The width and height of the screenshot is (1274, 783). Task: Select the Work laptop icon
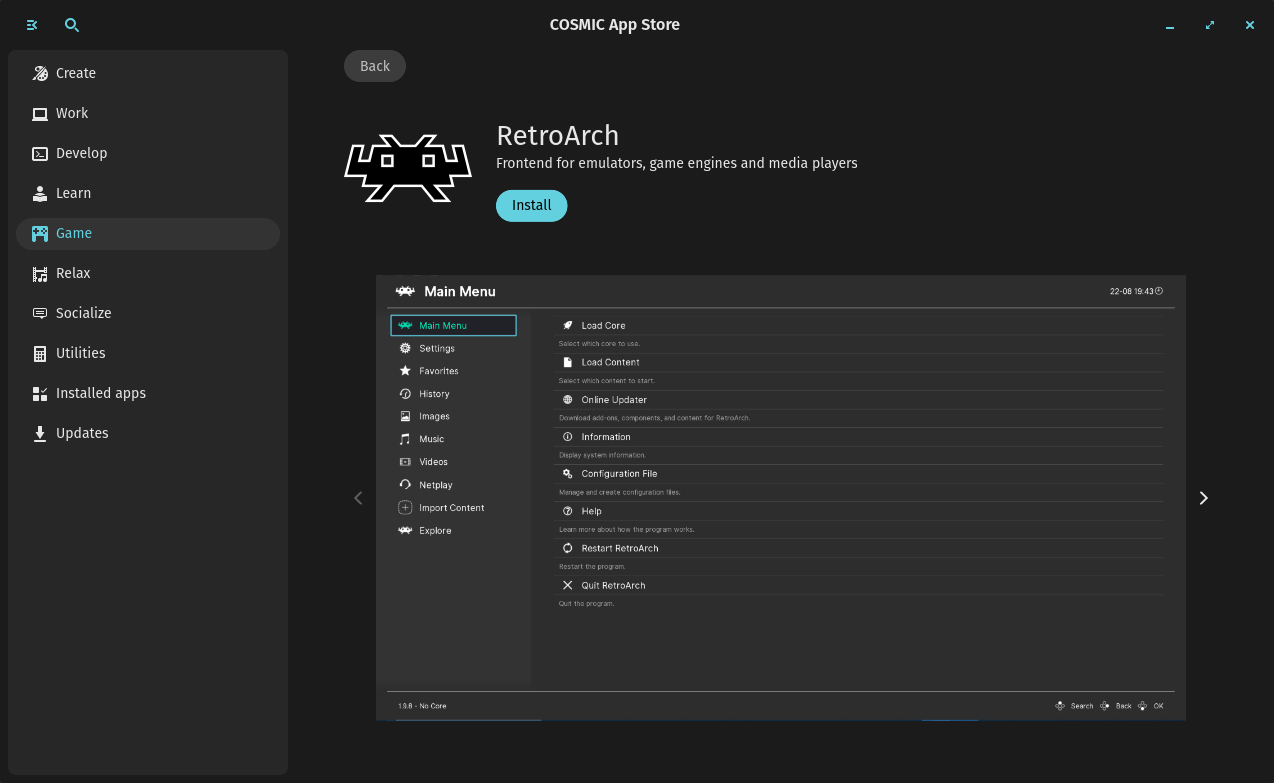[x=40, y=113]
